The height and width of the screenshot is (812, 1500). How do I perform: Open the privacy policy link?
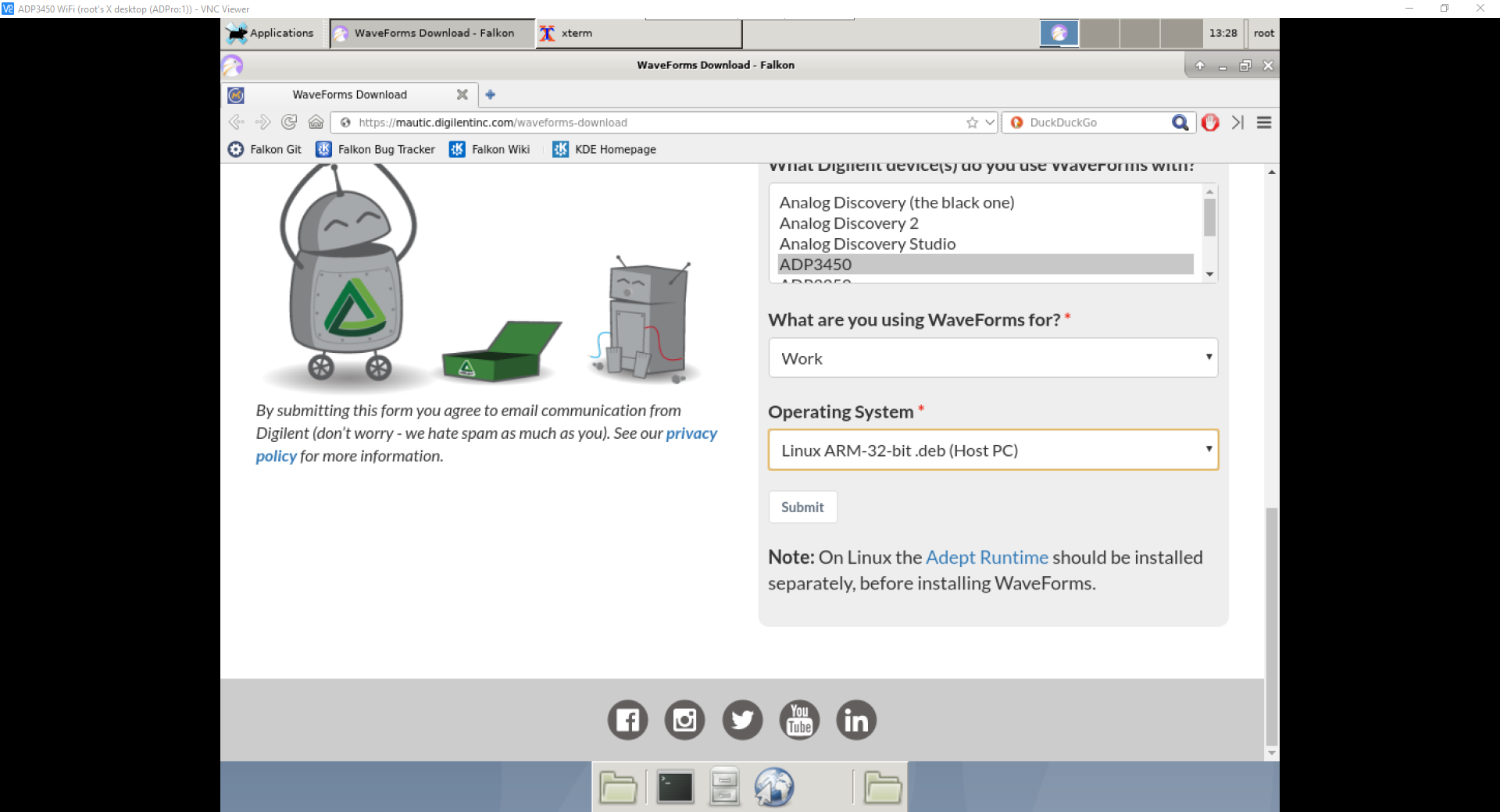(x=691, y=433)
